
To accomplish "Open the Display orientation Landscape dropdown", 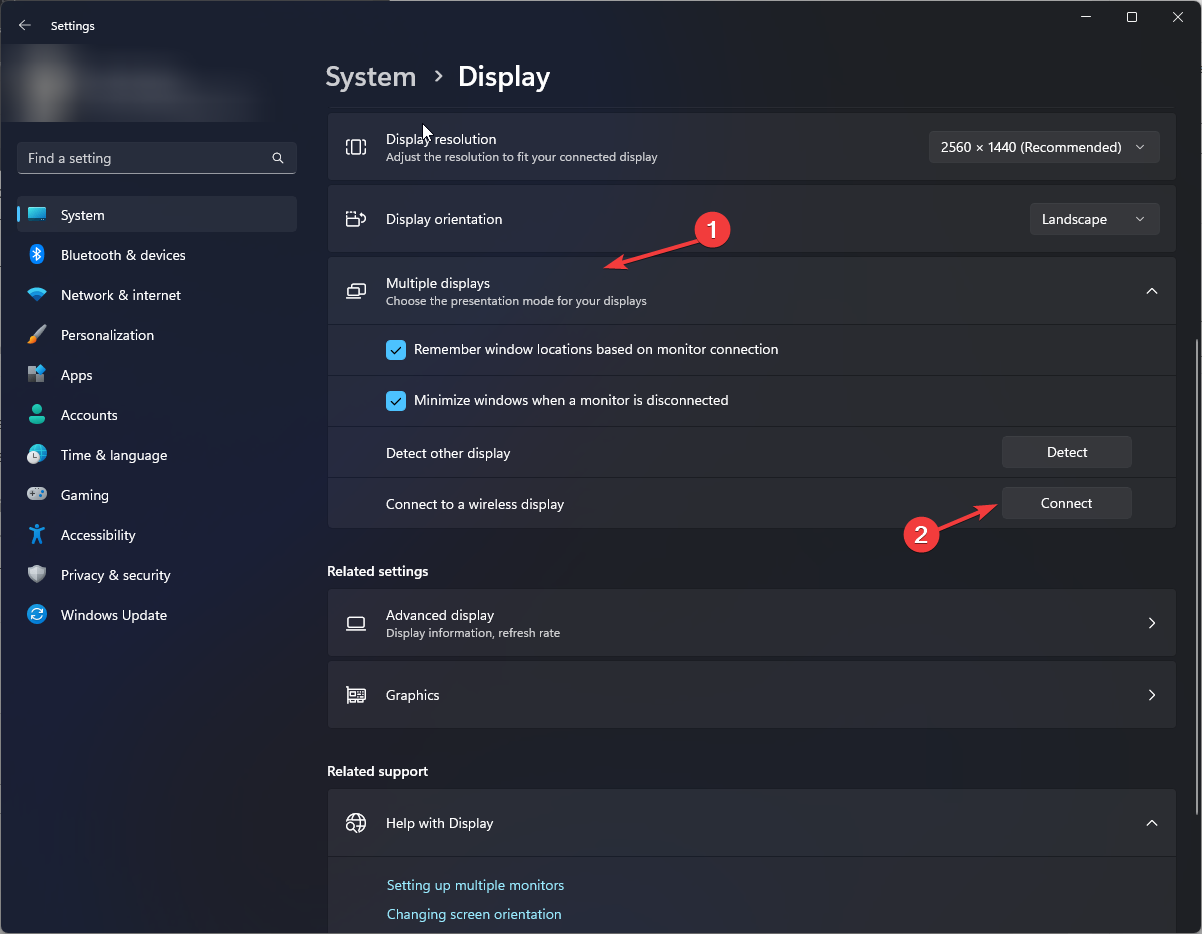I will [x=1094, y=219].
